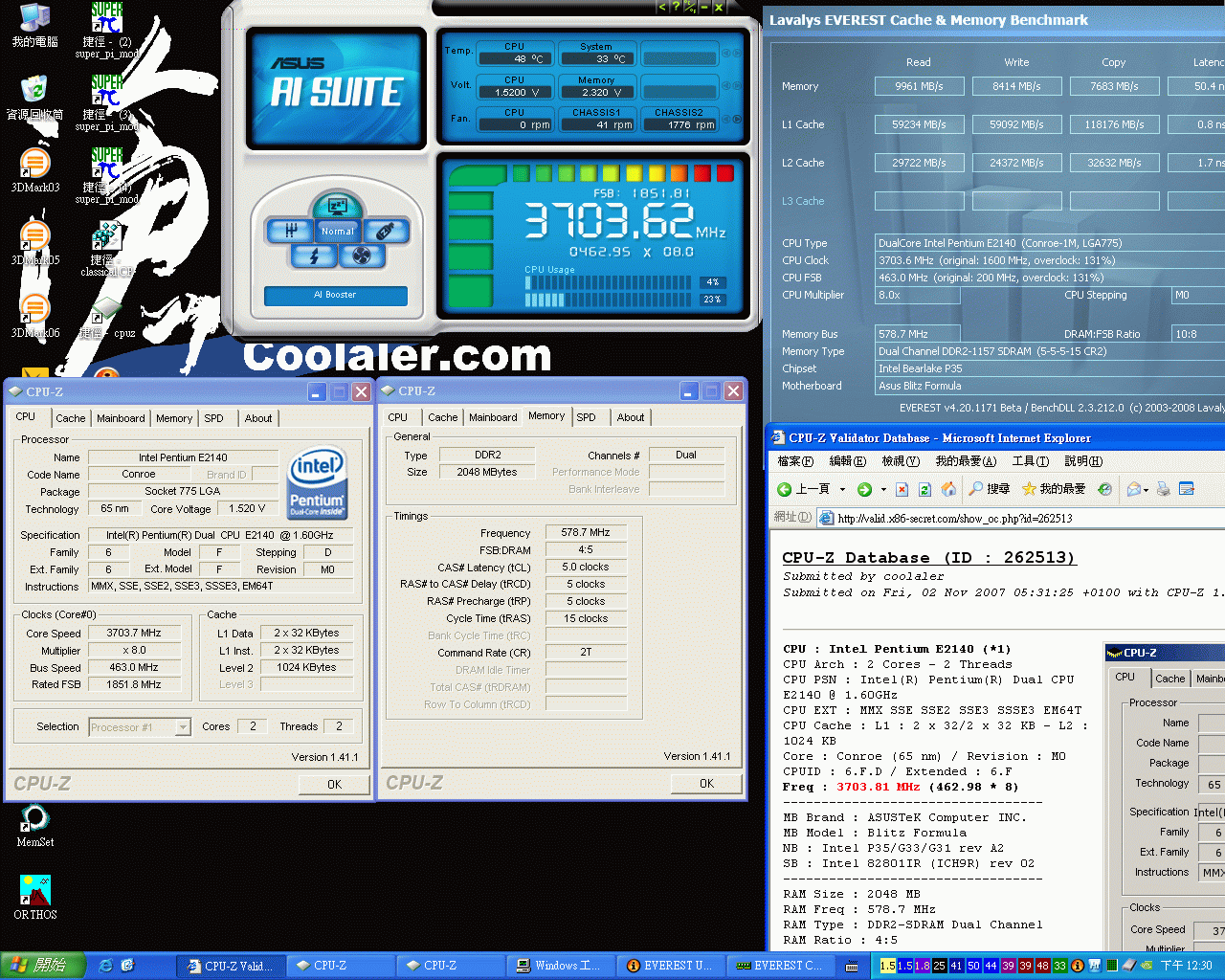Click IE Forward green arrow
The image size is (1225, 980).
(x=864, y=489)
